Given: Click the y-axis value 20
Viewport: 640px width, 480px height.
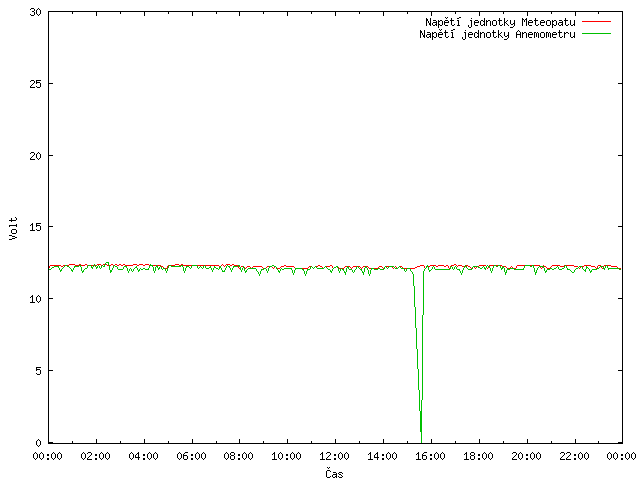Looking at the screenshot, I should 36,156.
